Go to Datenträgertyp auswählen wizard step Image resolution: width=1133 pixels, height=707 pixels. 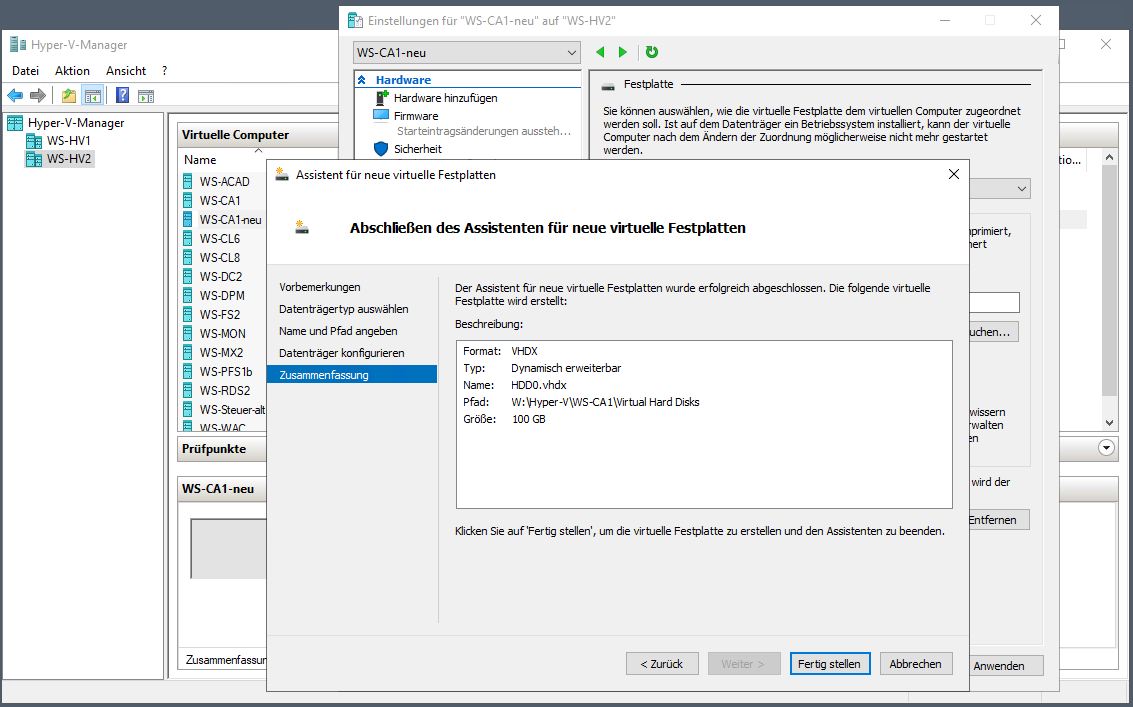pos(344,309)
